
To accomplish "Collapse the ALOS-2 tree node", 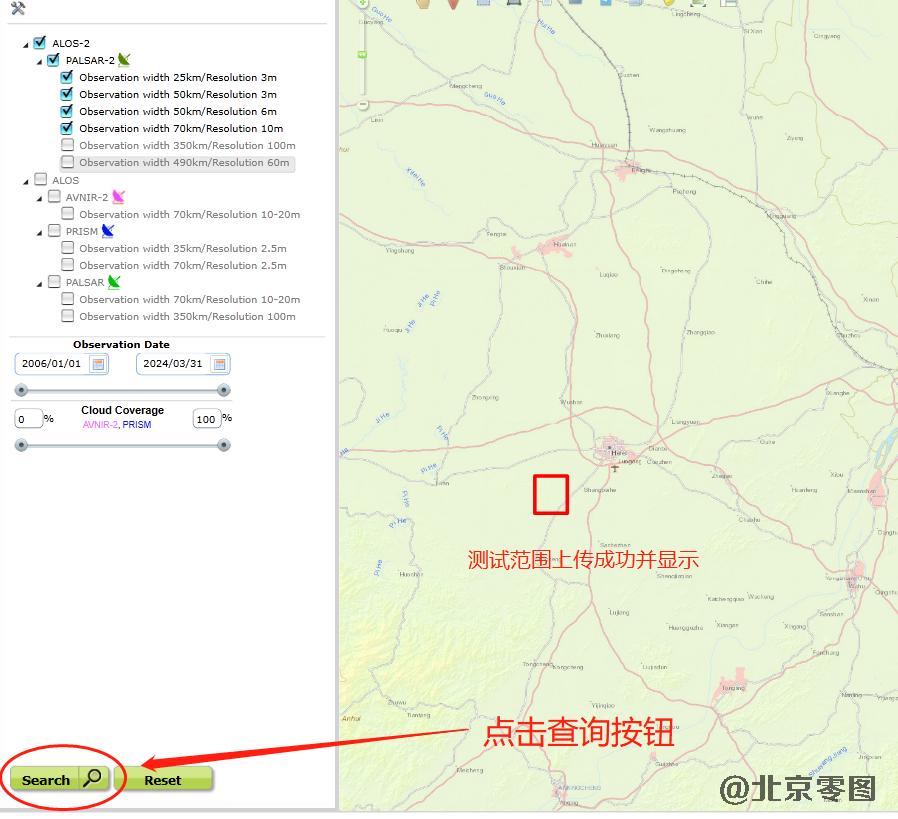I will [26, 44].
